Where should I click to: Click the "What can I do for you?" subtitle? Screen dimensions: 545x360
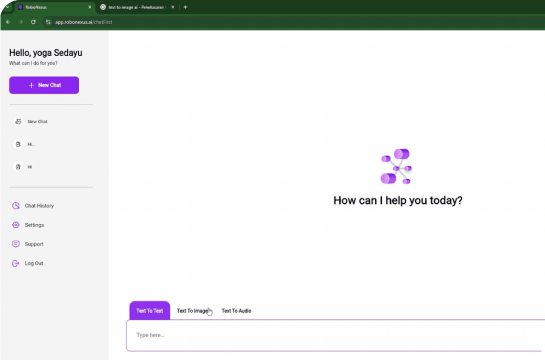coord(33,63)
